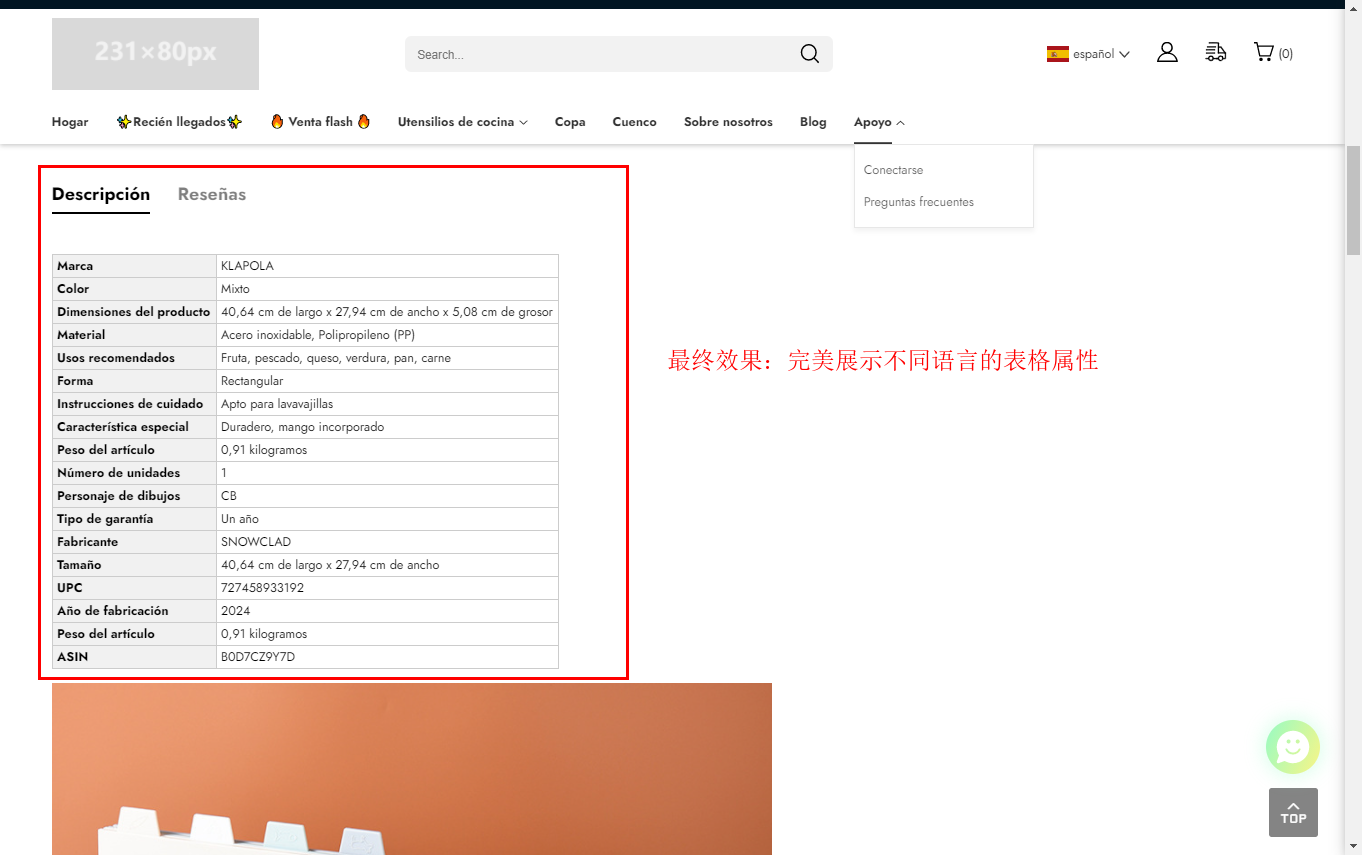
Task: Click the page vertical scrollbar thumb
Action: [1353, 200]
